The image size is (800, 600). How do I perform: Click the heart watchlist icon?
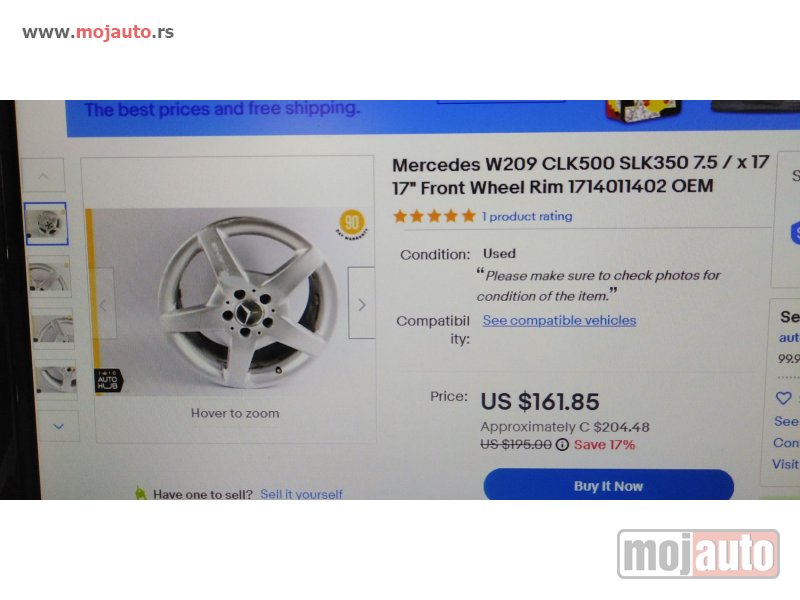click(783, 398)
